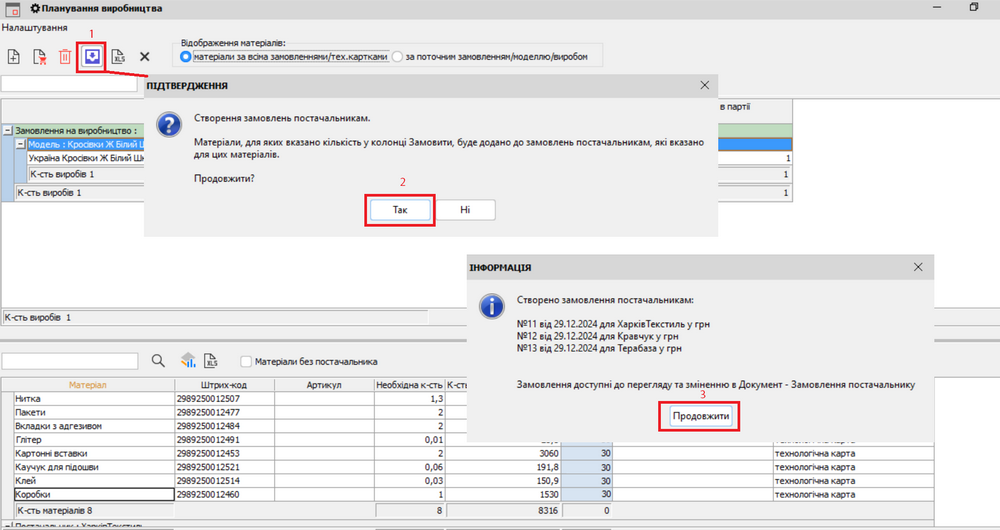Click the warehouse chart icon above materials
The image size is (1000, 530).
[x=187, y=361]
